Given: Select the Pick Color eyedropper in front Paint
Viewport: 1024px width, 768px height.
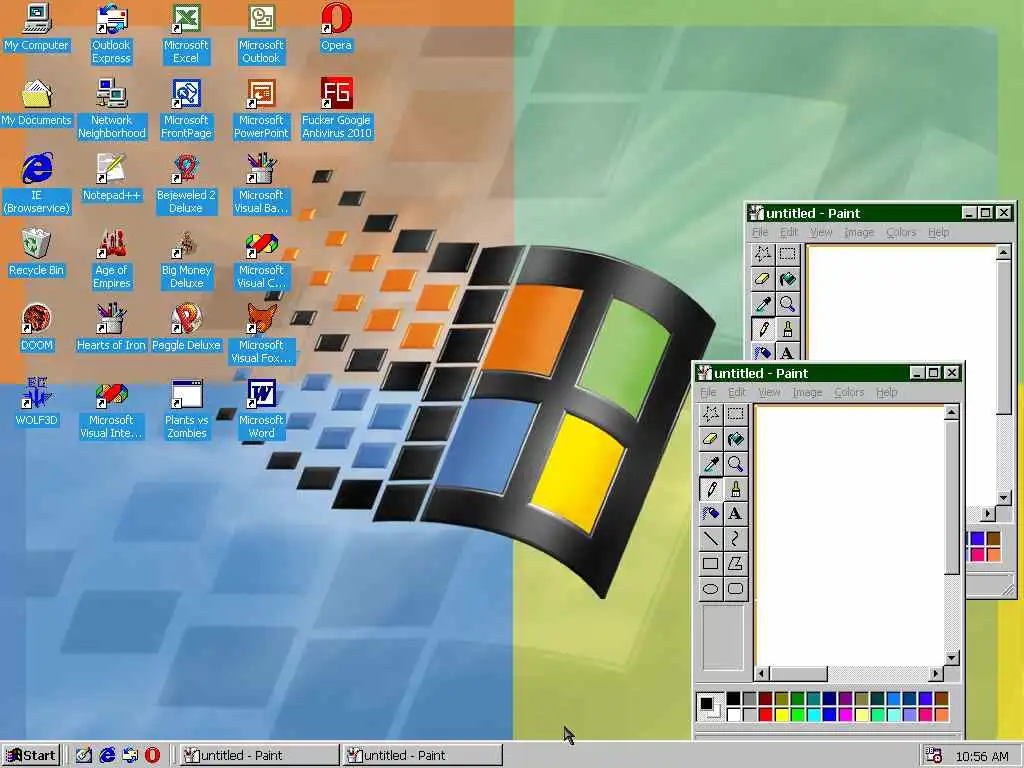Looking at the screenshot, I should pos(711,464).
